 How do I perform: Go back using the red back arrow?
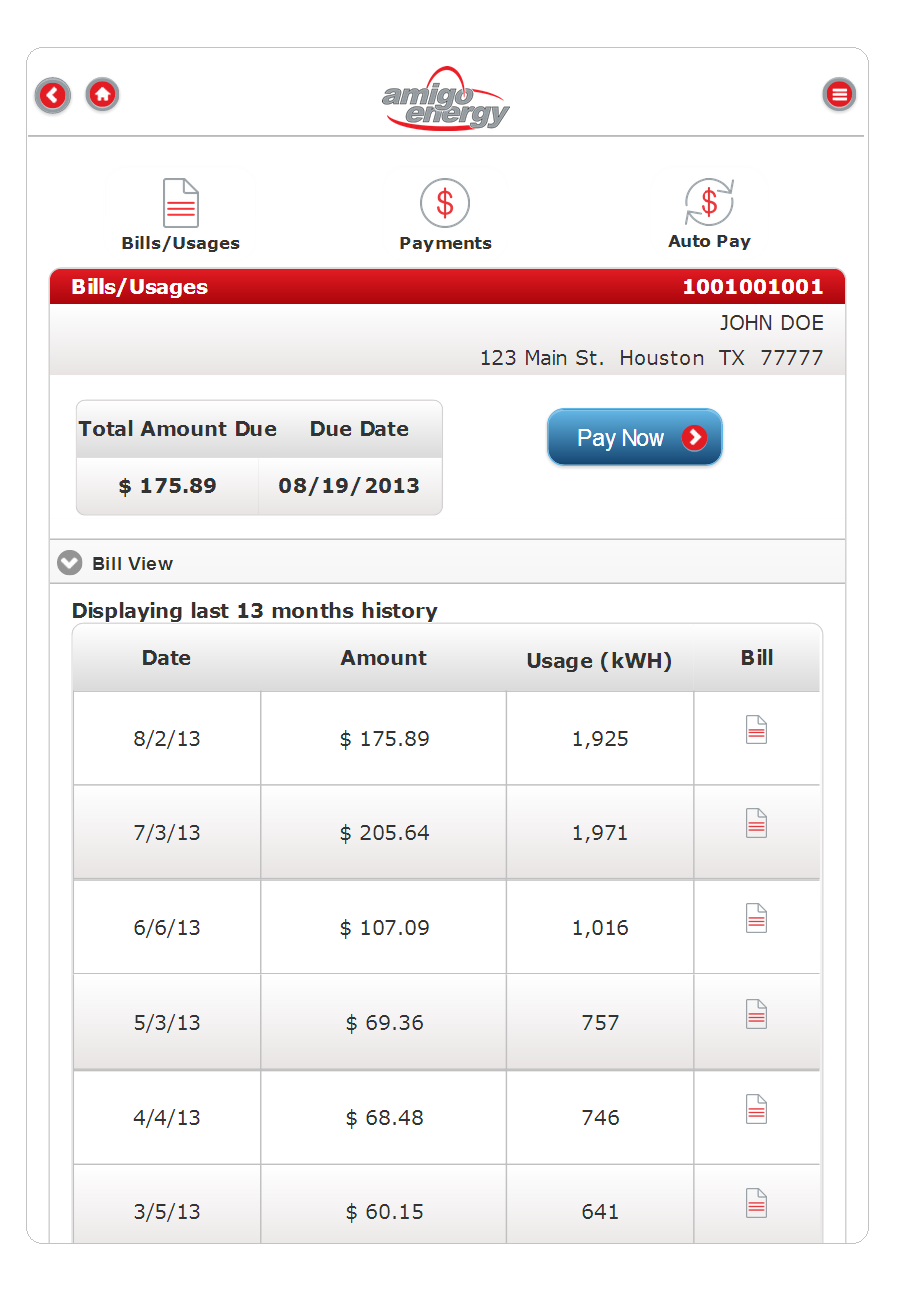point(53,95)
